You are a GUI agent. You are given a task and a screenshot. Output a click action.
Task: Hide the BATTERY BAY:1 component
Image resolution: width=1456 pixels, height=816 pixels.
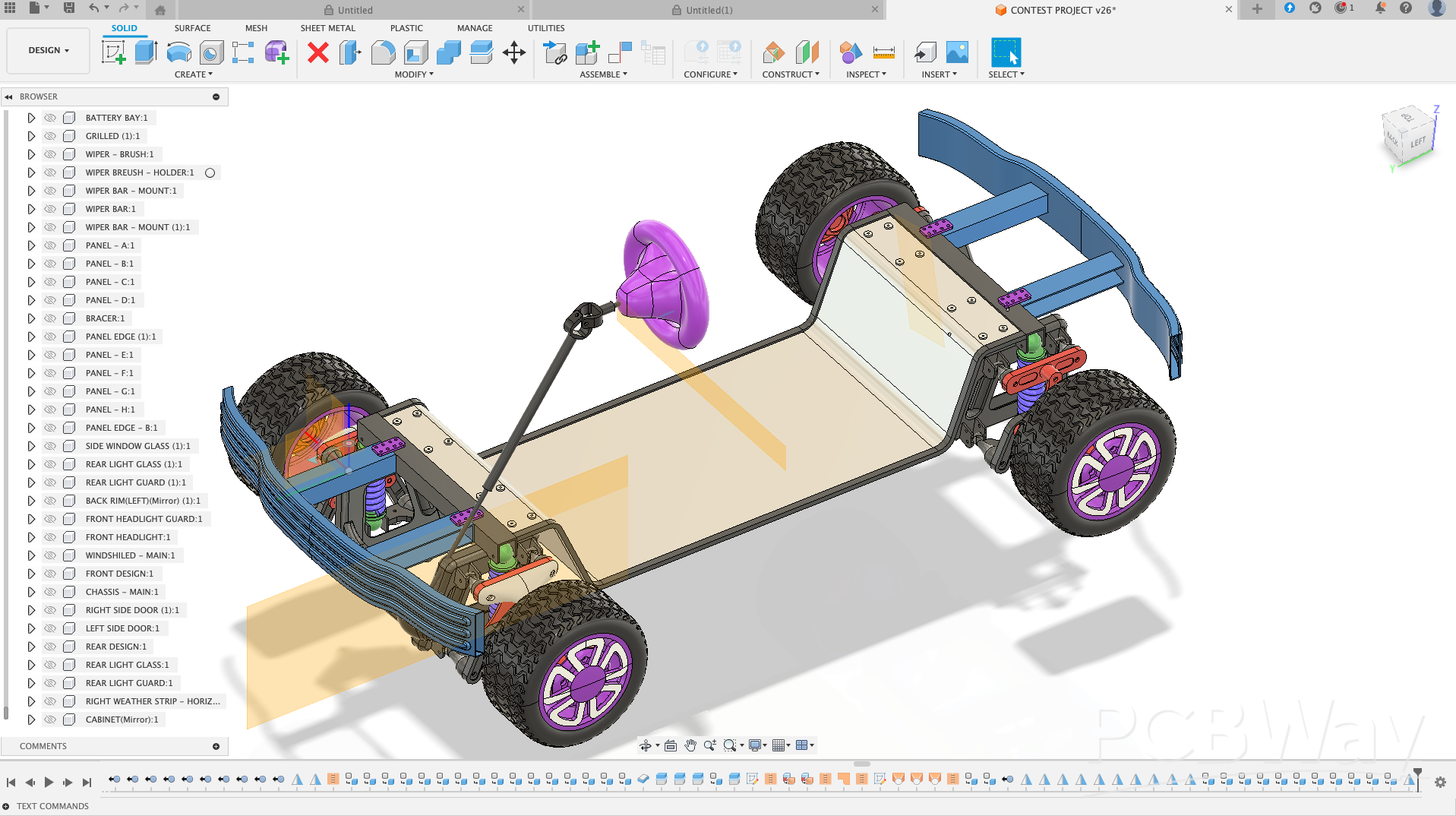click(x=50, y=118)
